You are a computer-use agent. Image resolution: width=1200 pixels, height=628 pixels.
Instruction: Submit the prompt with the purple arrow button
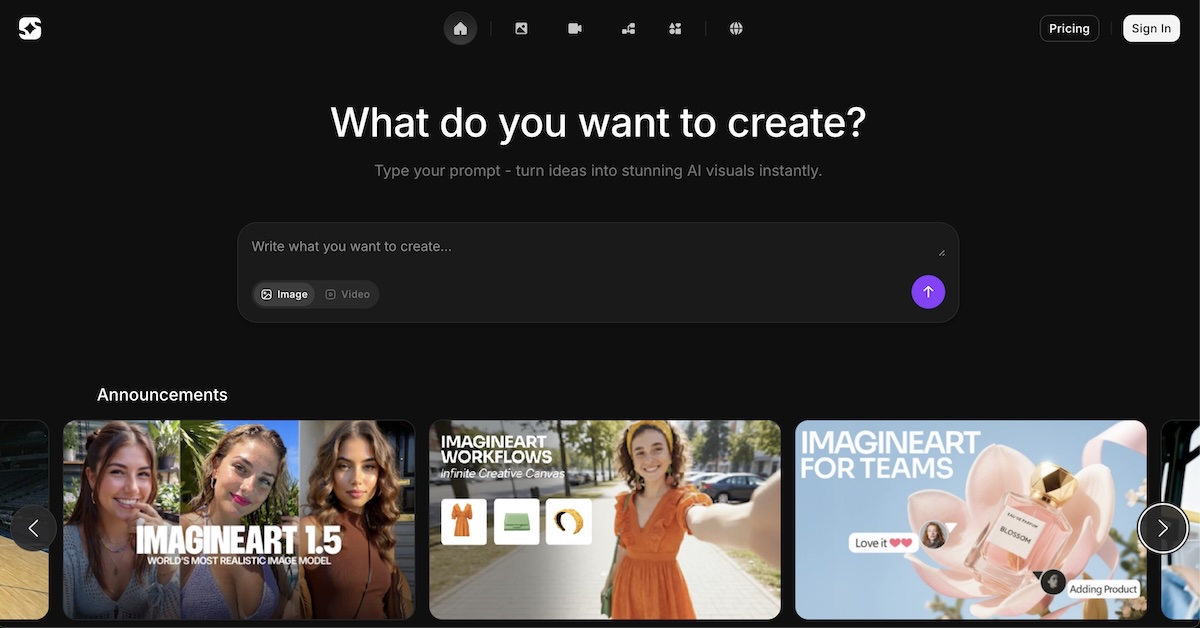pyautogui.click(x=927, y=292)
